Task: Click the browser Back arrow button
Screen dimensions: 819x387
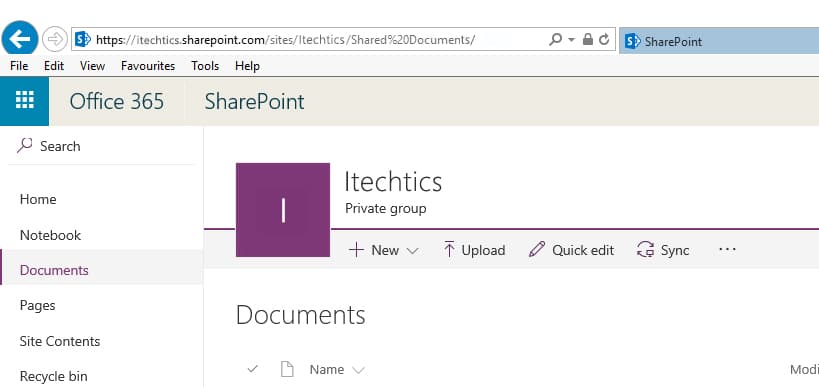Action: (20, 39)
